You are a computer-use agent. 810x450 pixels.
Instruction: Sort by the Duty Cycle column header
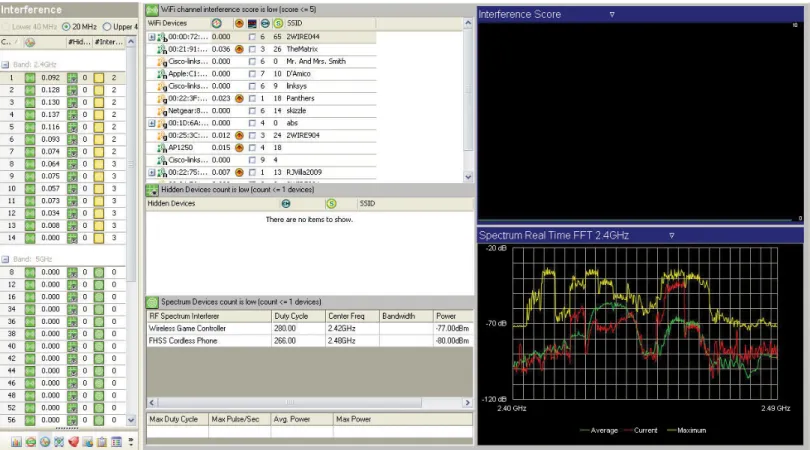coord(298,316)
